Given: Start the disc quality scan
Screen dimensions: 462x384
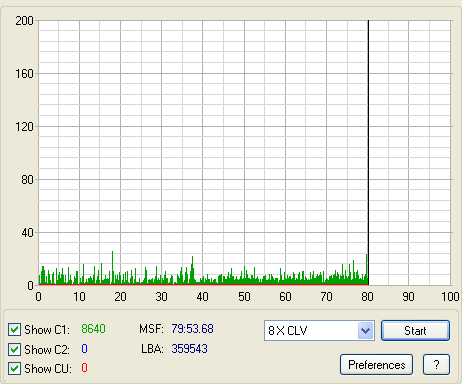Looking at the screenshot, I should tap(415, 331).
